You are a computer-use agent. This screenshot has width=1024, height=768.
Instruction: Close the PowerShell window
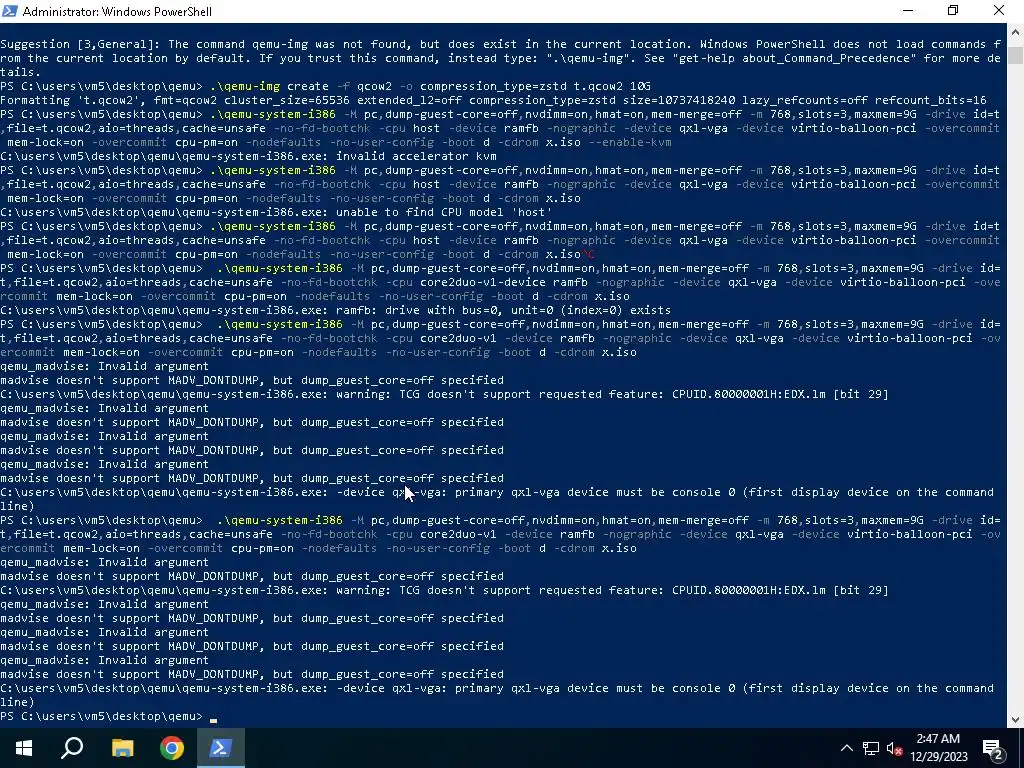coord(999,11)
